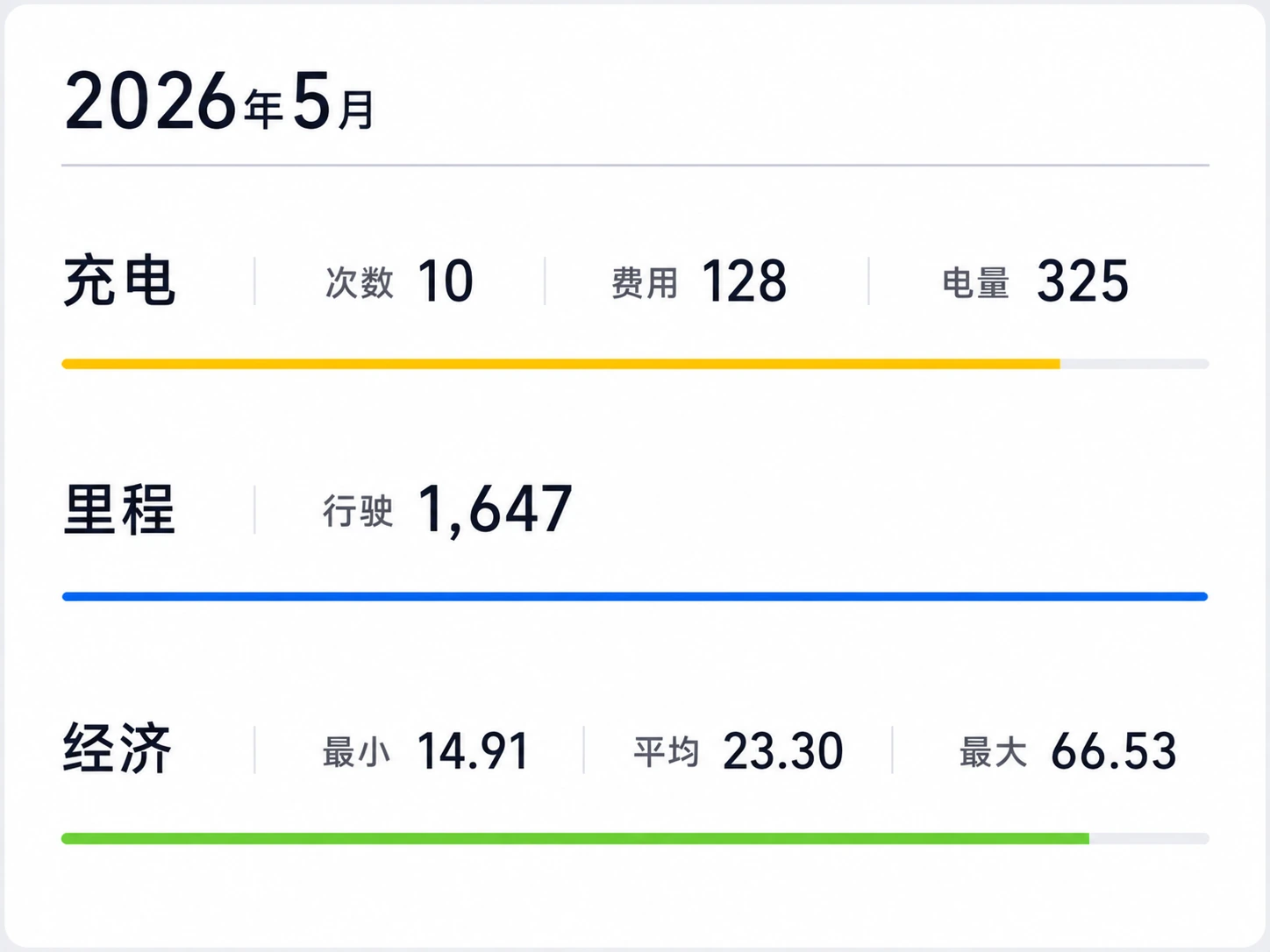This screenshot has height=952, width=1270.
Task: Click the unfilled end of yellow bar
Action: (x=1134, y=364)
